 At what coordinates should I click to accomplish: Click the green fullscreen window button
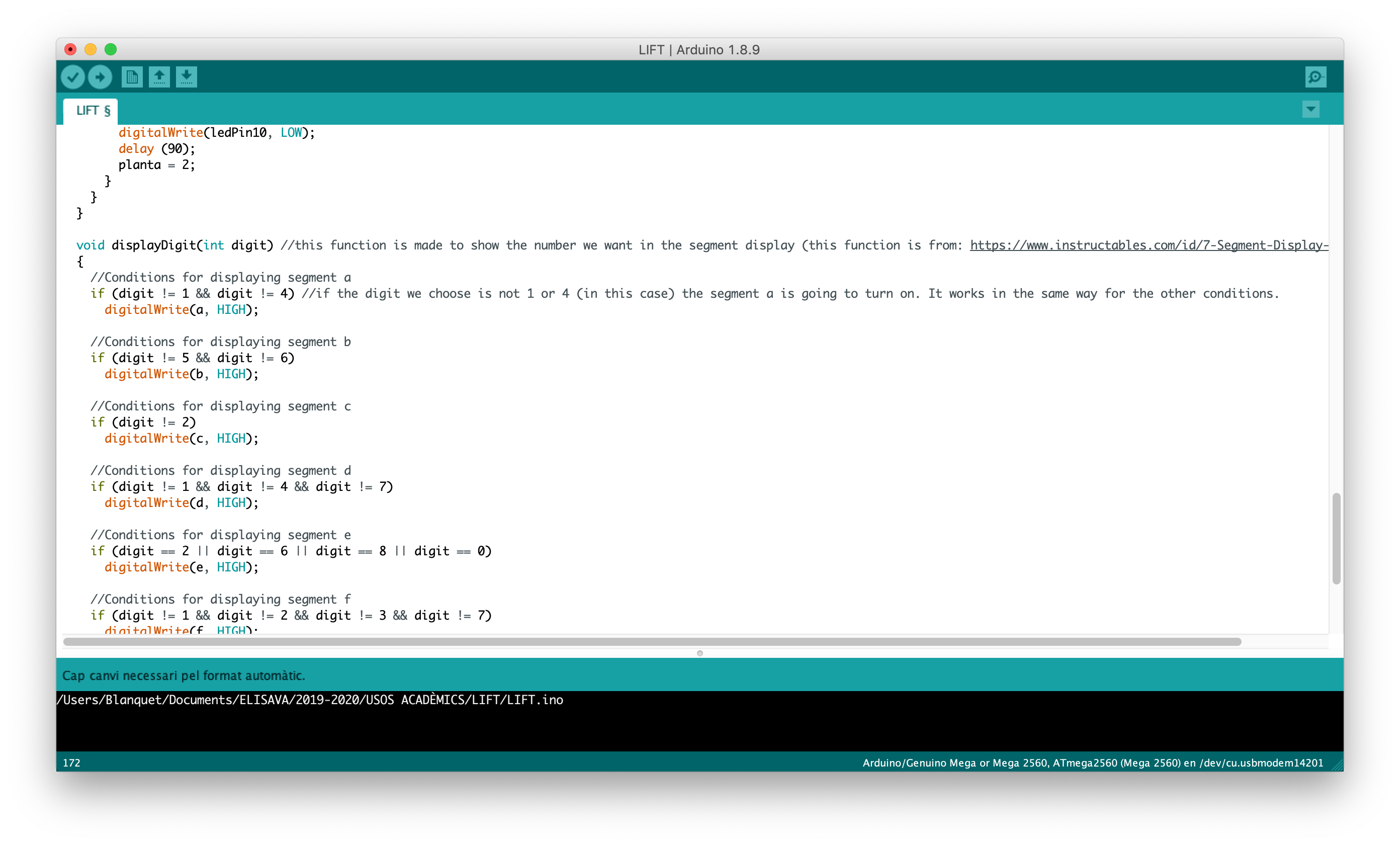point(111,49)
